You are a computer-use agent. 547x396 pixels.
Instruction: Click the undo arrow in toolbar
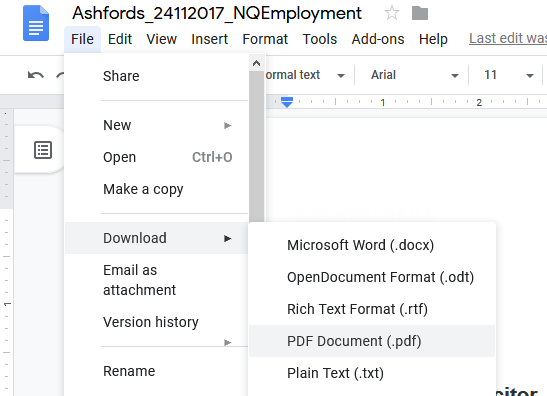click(36, 75)
